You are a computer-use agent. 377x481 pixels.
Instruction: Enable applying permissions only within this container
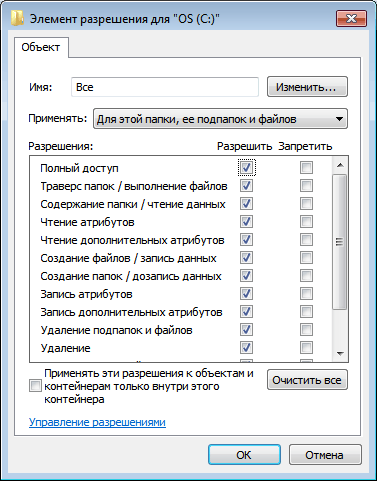click(x=35, y=386)
